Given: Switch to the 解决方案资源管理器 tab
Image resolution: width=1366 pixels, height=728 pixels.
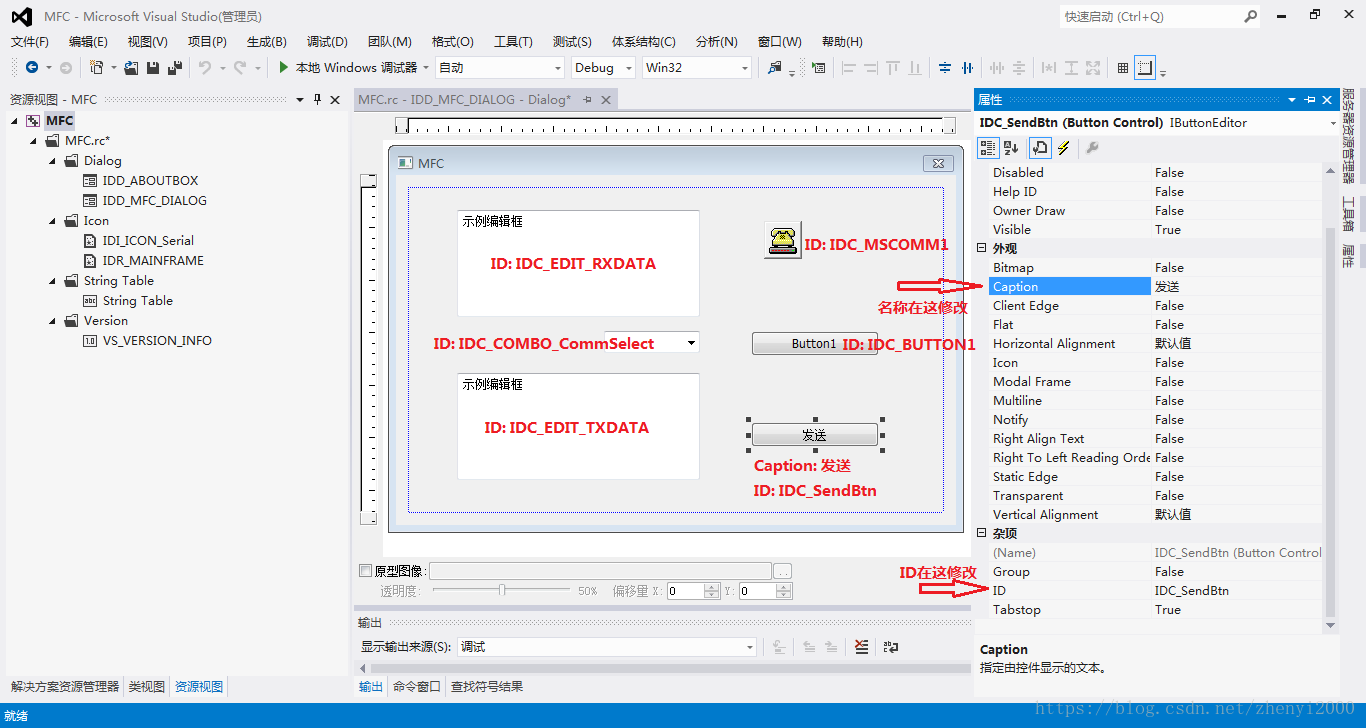Looking at the screenshot, I should pos(65,686).
